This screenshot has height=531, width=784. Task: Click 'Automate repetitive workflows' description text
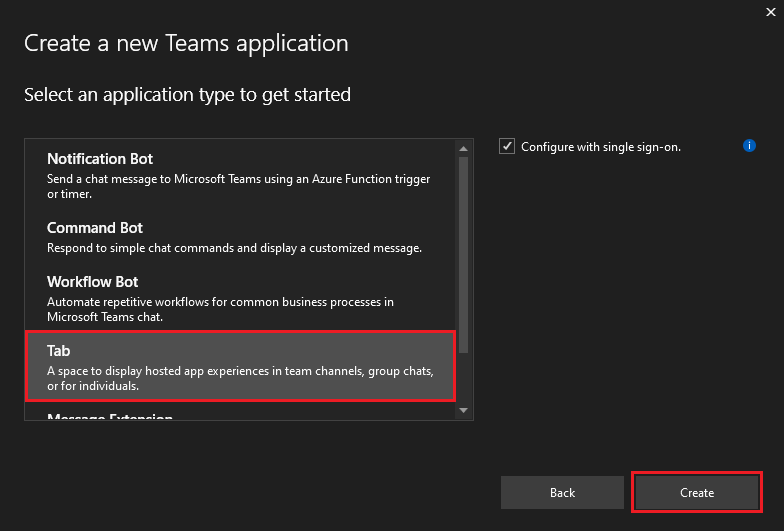[220, 310]
